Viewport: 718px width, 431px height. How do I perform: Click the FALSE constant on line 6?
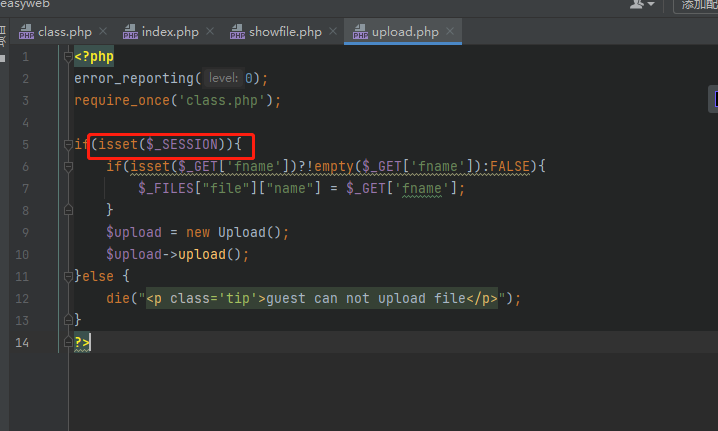(510, 166)
